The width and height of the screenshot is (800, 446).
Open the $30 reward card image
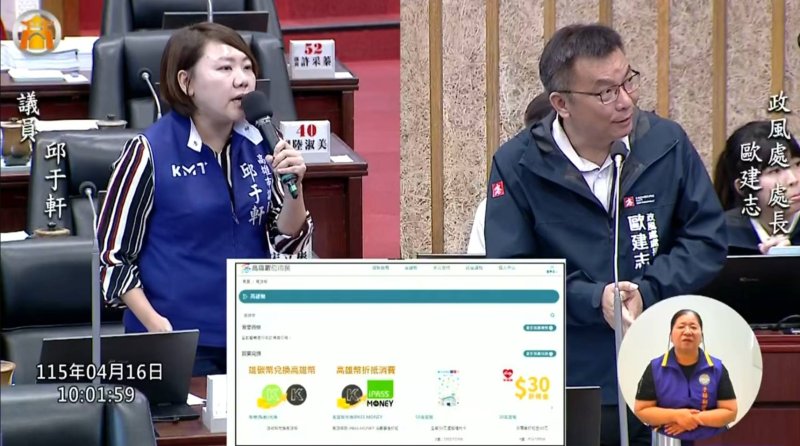click(x=530, y=387)
